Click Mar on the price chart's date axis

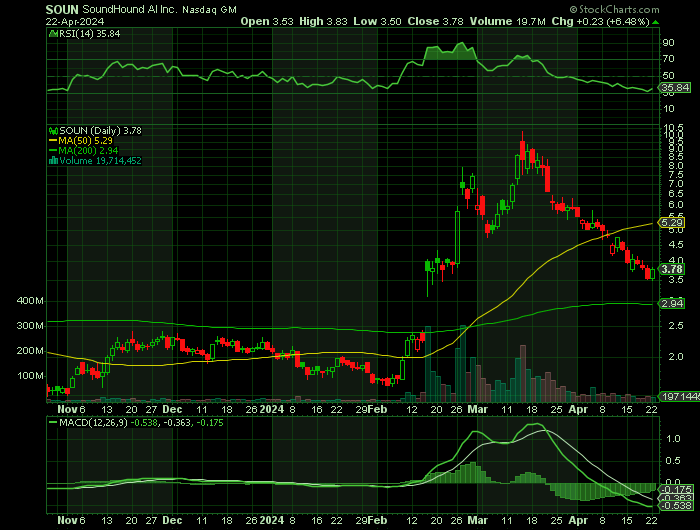[478, 409]
